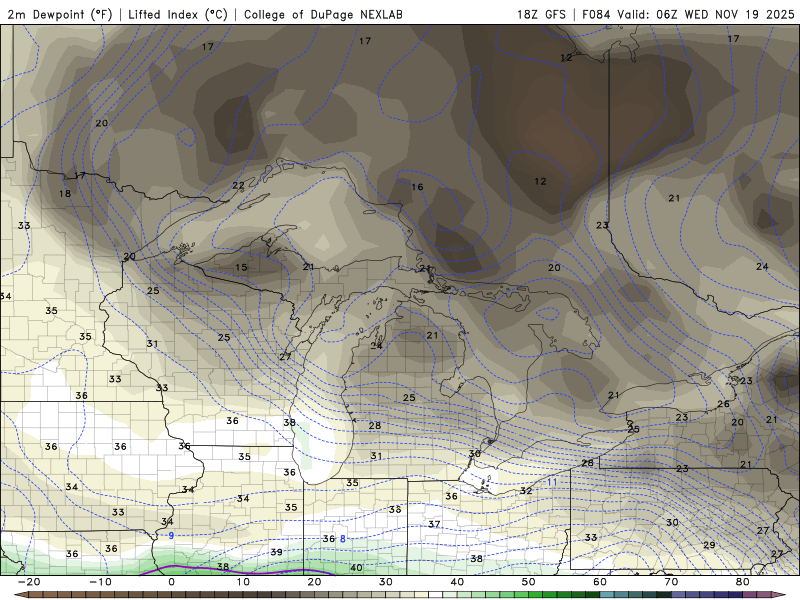Click the blue lifted index label '8'

pyautogui.click(x=343, y=539)
